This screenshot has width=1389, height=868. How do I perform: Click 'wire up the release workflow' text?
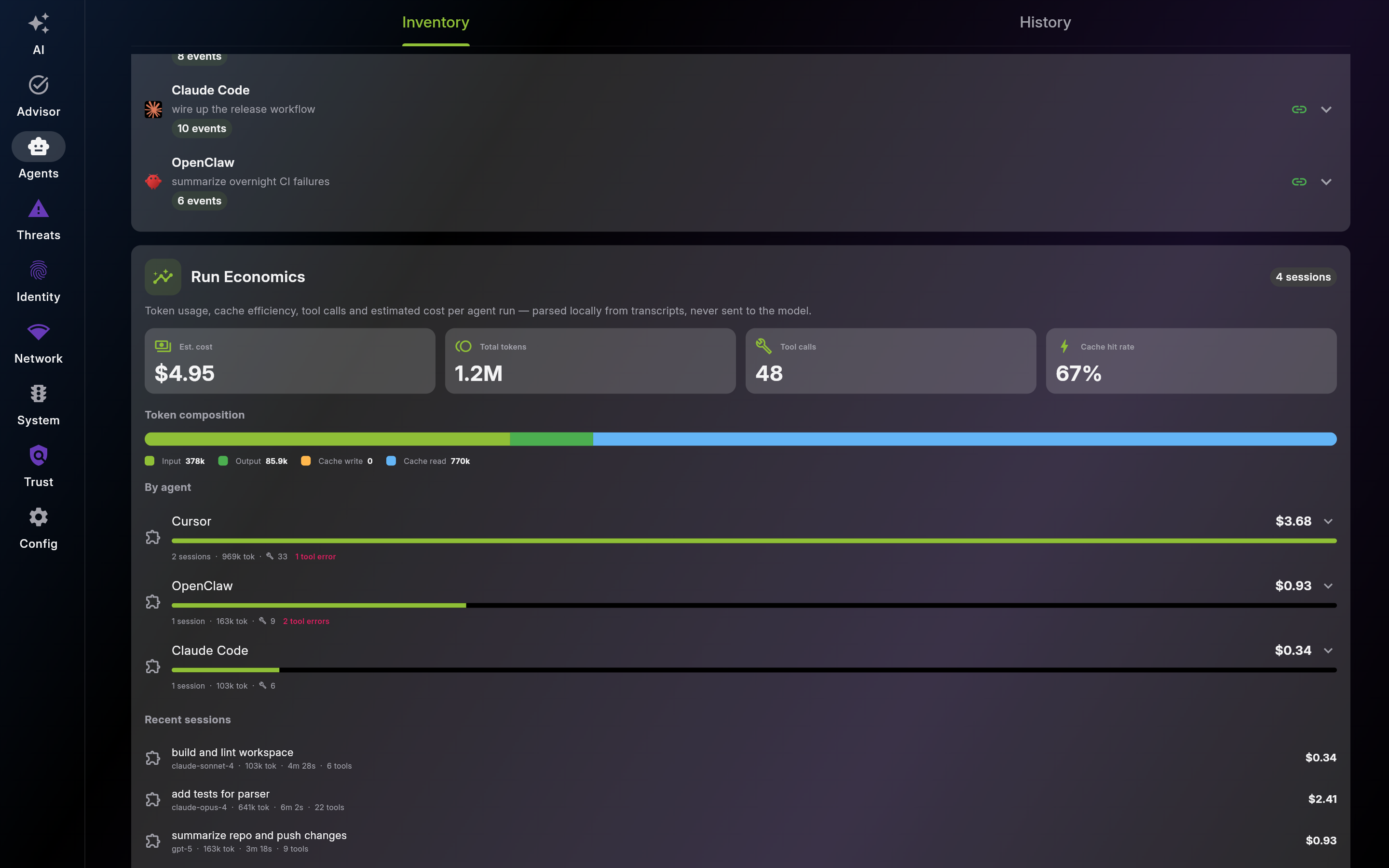pyautogui.click(x=244, y=109)
